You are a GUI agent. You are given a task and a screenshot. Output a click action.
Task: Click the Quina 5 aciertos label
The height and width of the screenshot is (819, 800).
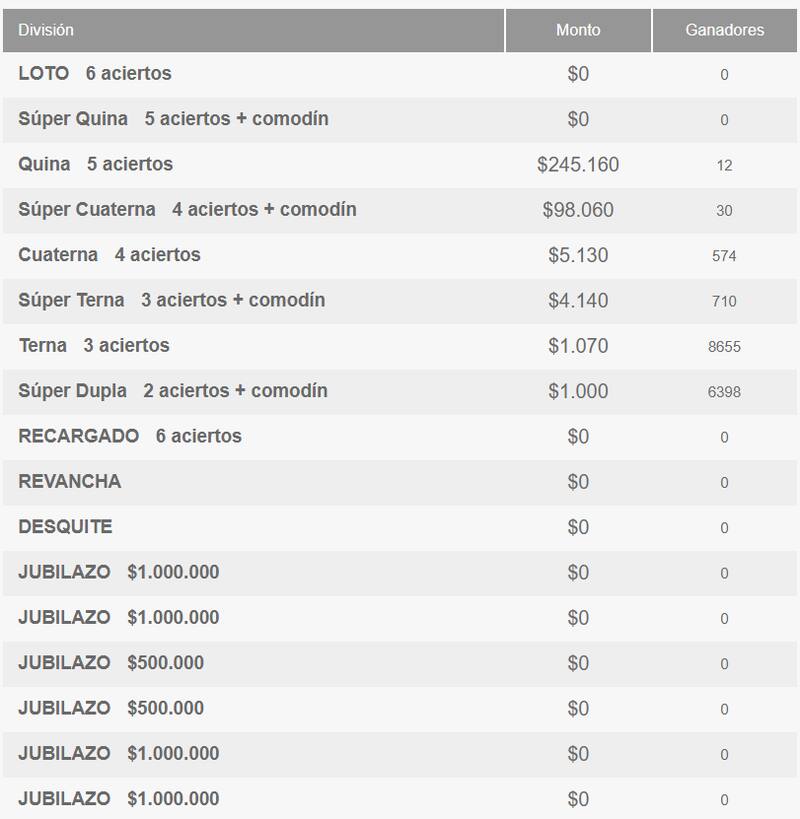pyautogui.click(x=96, y=164)
